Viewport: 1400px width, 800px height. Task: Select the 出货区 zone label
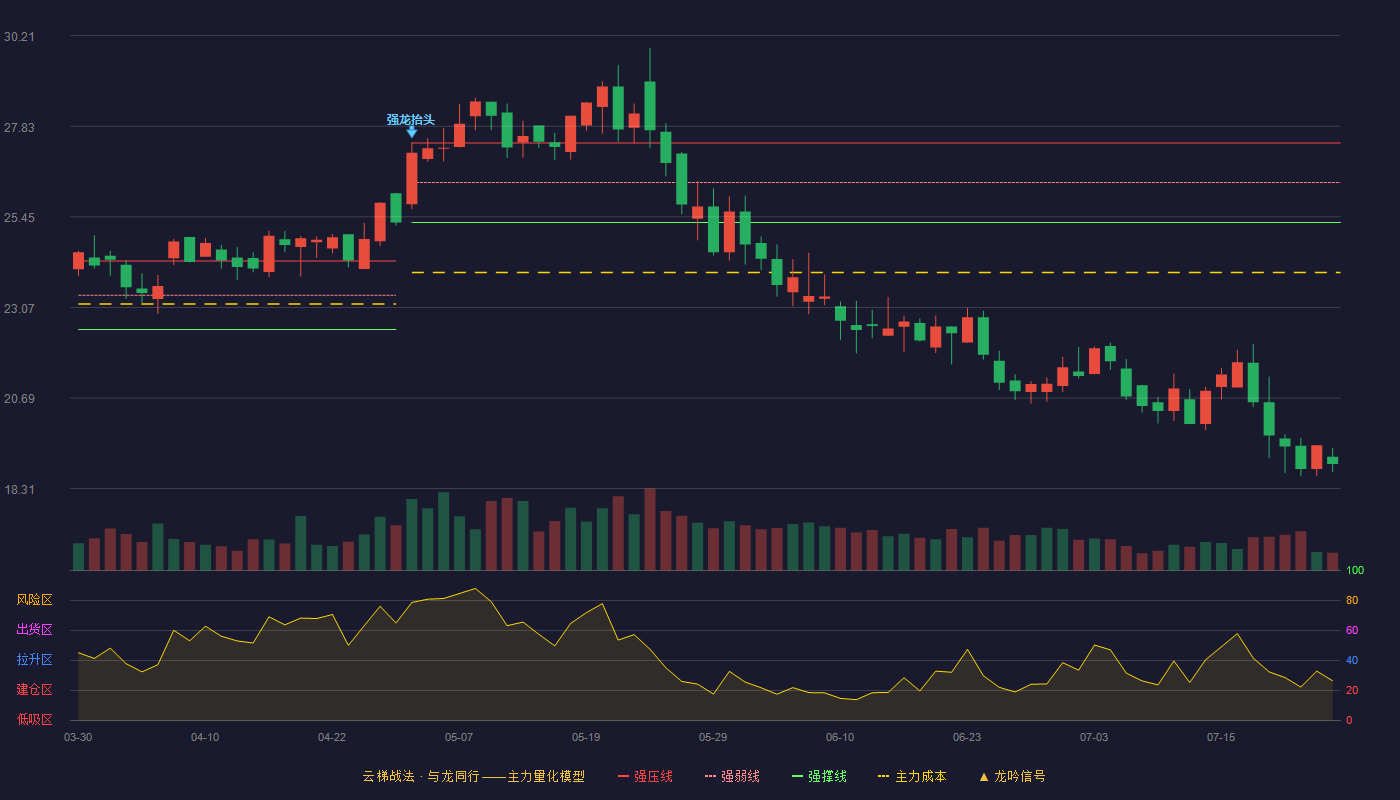(34, 630)
